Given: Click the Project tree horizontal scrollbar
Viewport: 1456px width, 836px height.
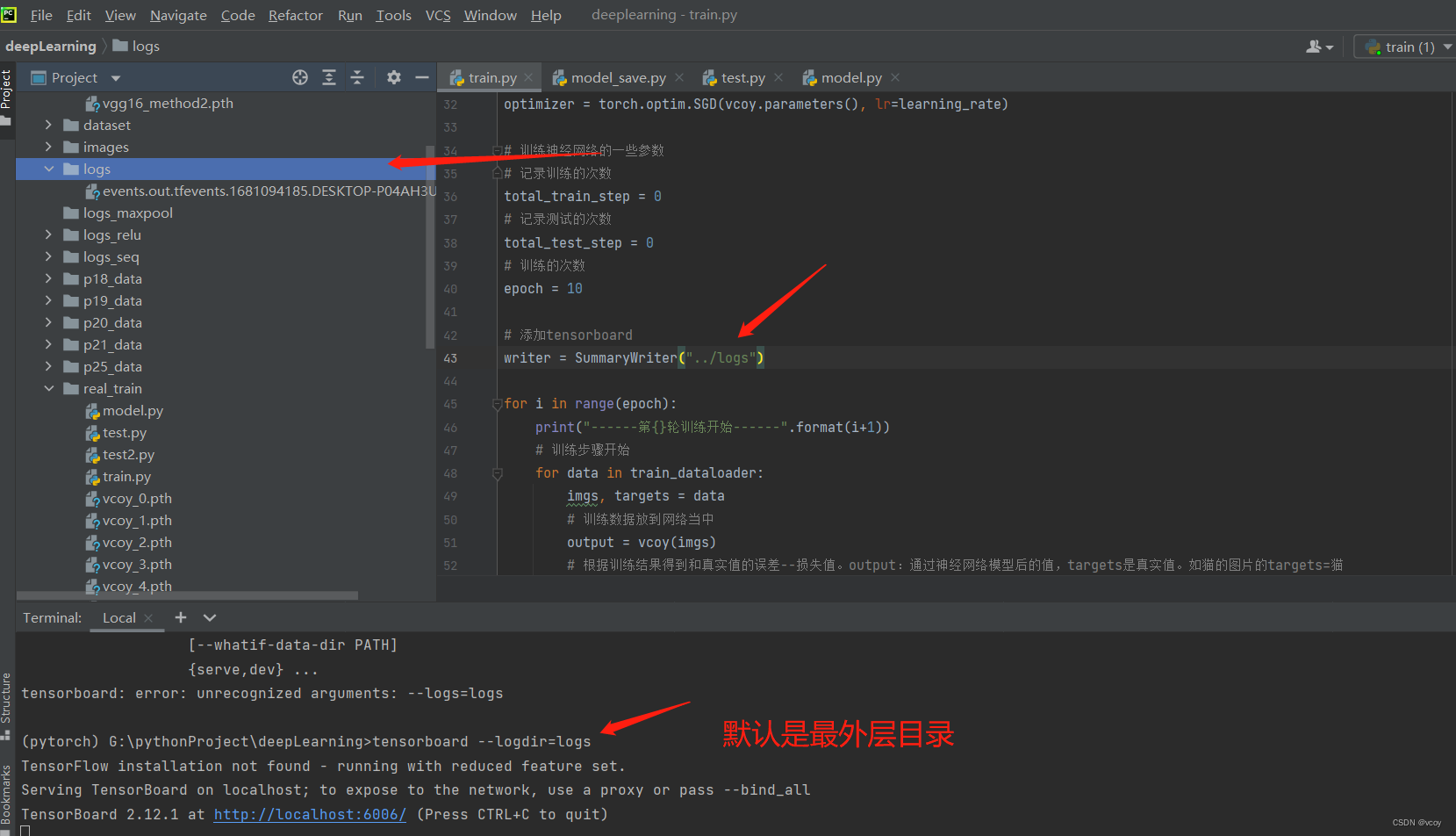Looking at the screenshot, I should (187, 595).
